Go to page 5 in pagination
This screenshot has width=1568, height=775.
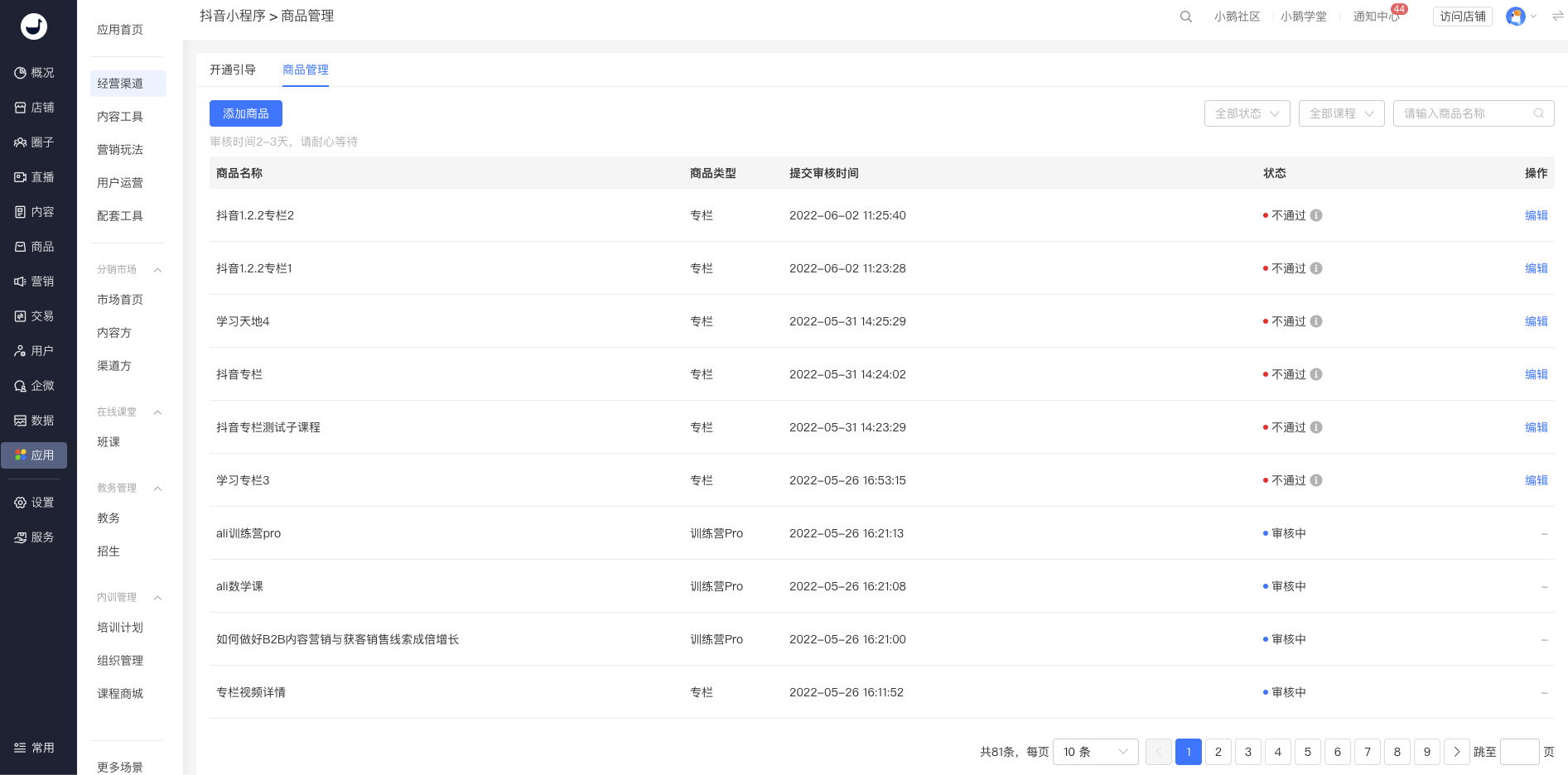pyautogui.click(x=1307, y=752)
